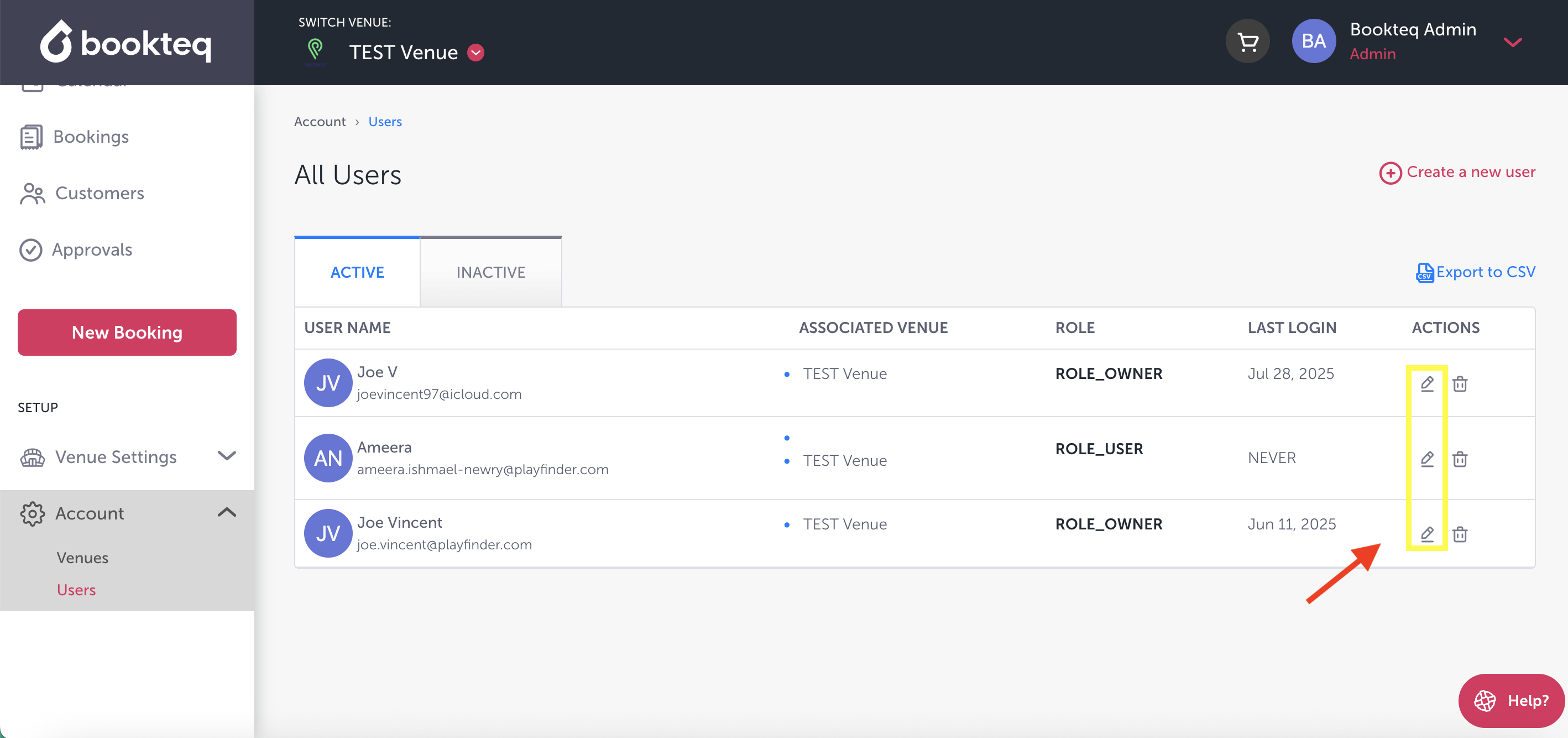Click the bookteq logo
Image resolution: width=1568 pixels, height=738 pixels.
point(126,43)
